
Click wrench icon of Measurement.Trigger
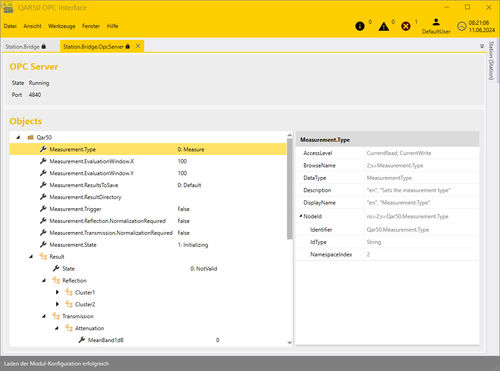[x=43, y=209]
